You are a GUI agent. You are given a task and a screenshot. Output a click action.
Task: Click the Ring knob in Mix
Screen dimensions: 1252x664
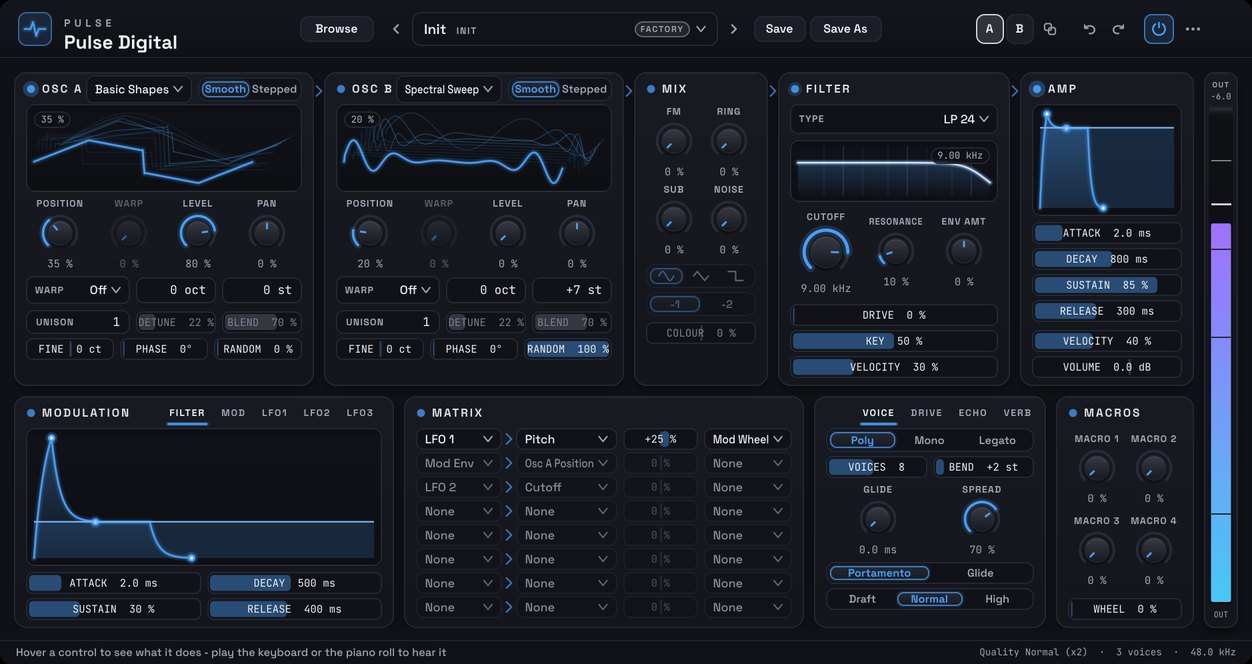tap(729, 140)
